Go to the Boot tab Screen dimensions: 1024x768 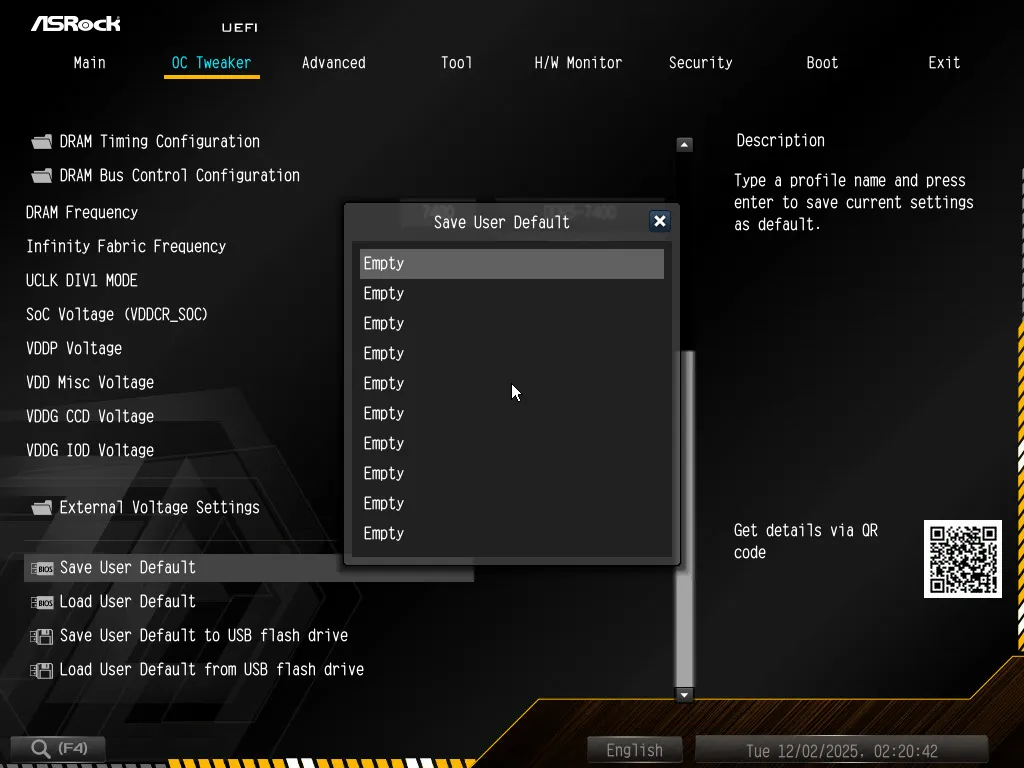(822, 63)
